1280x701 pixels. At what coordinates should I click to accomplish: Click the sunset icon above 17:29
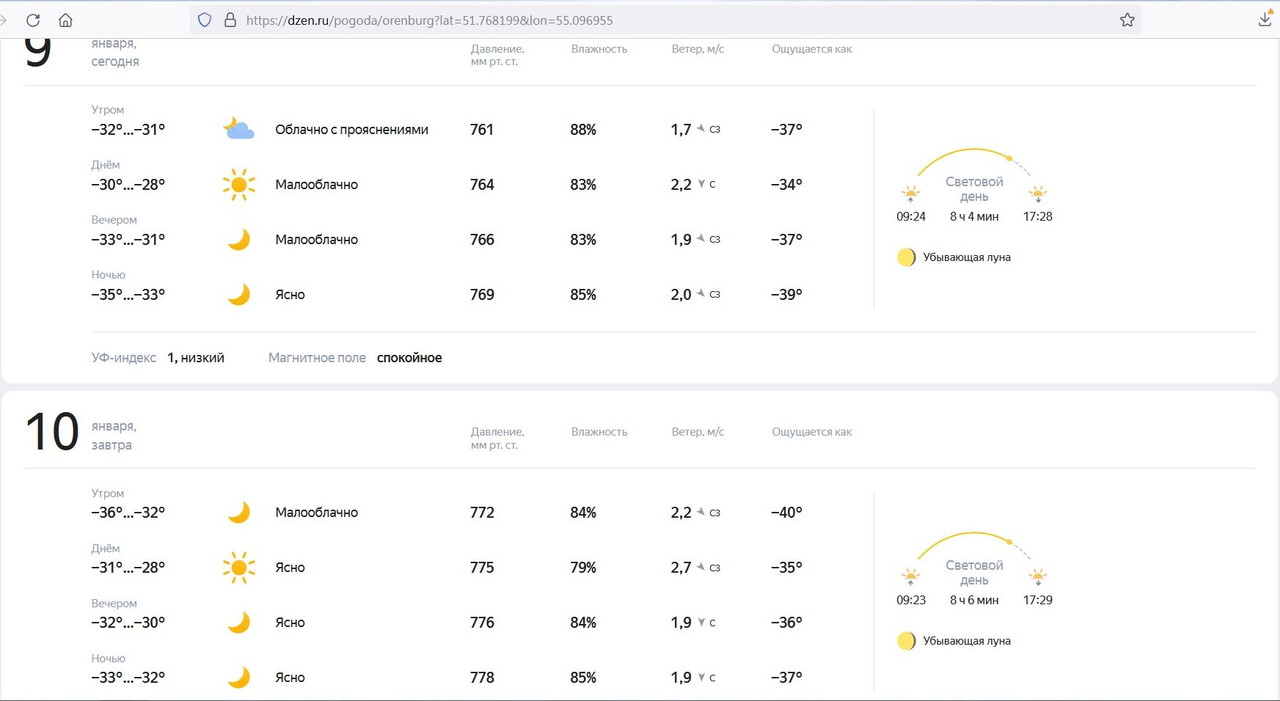tap(1038, 577)
